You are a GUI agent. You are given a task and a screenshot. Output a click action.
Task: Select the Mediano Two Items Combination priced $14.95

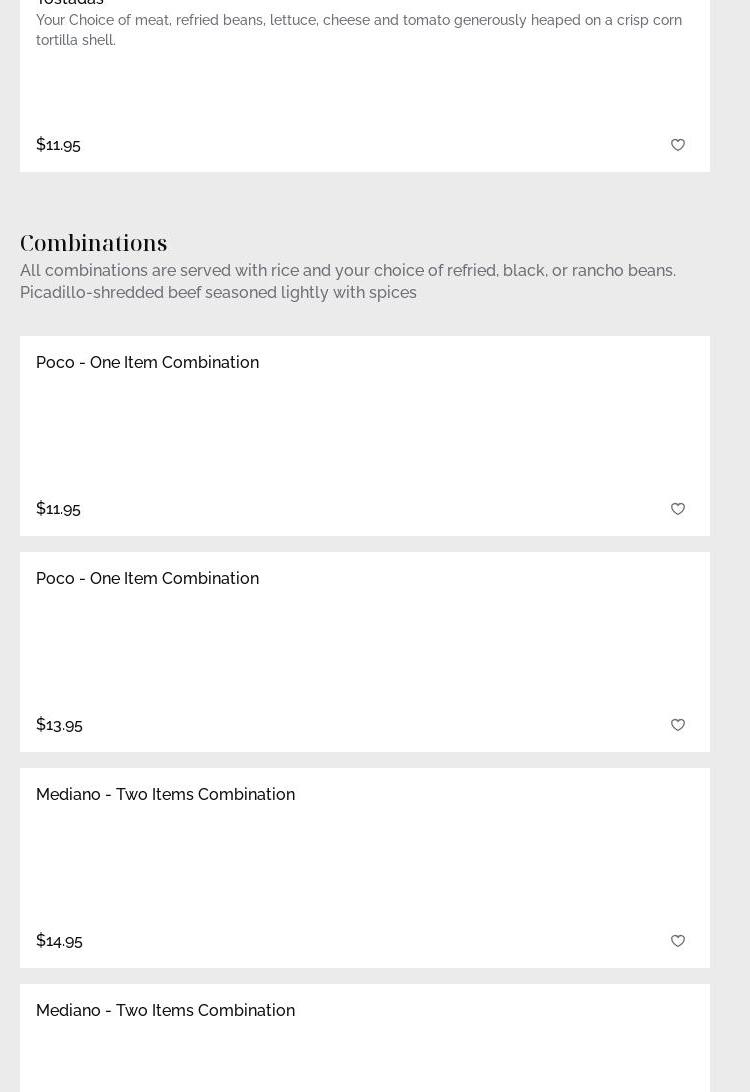tap(165, 795)
